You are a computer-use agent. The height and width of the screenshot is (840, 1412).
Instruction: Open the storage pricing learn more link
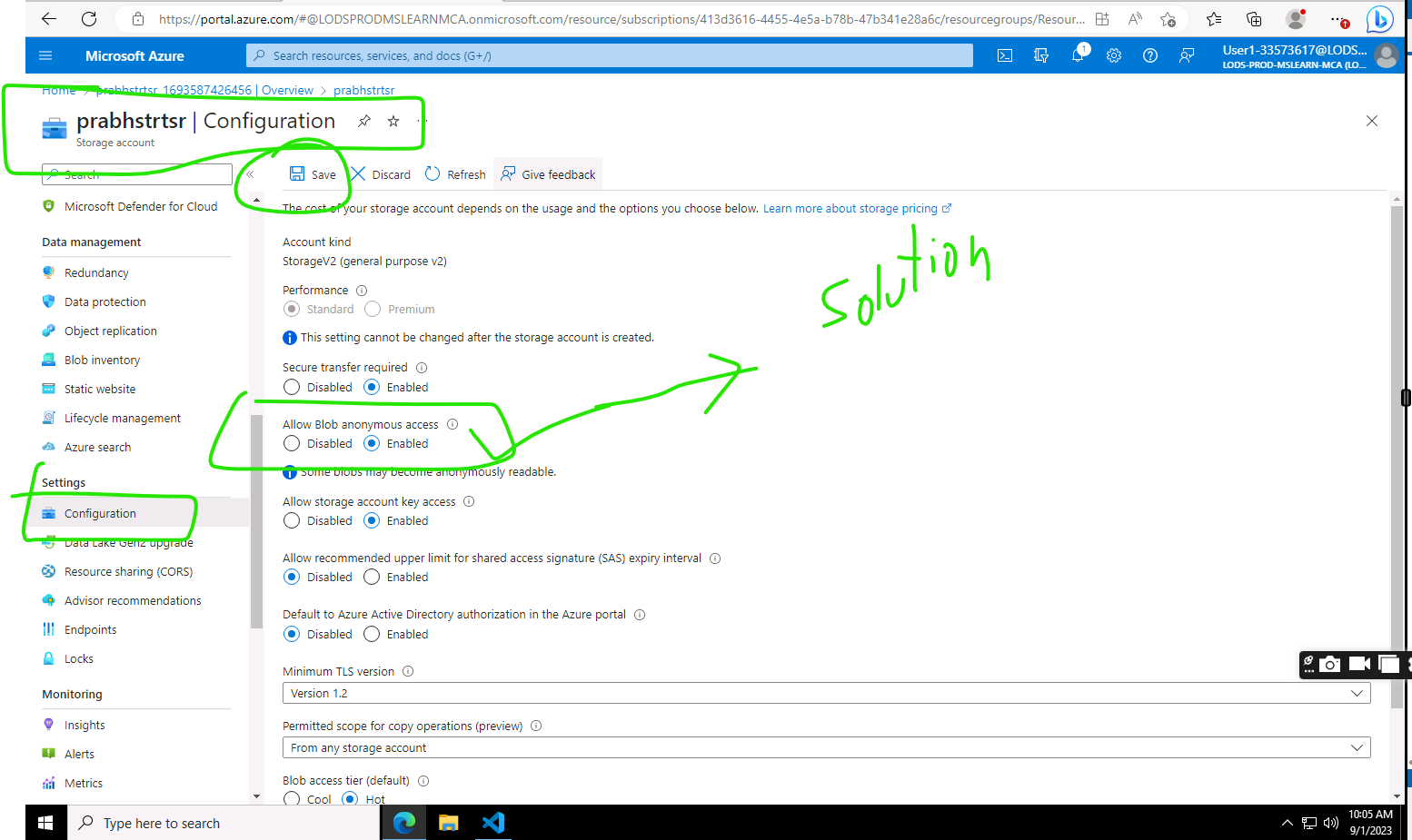(850, 208)
